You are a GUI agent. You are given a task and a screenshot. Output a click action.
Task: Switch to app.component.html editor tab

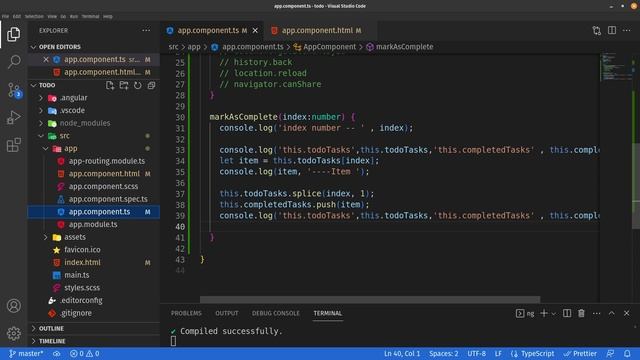point(318,31)
